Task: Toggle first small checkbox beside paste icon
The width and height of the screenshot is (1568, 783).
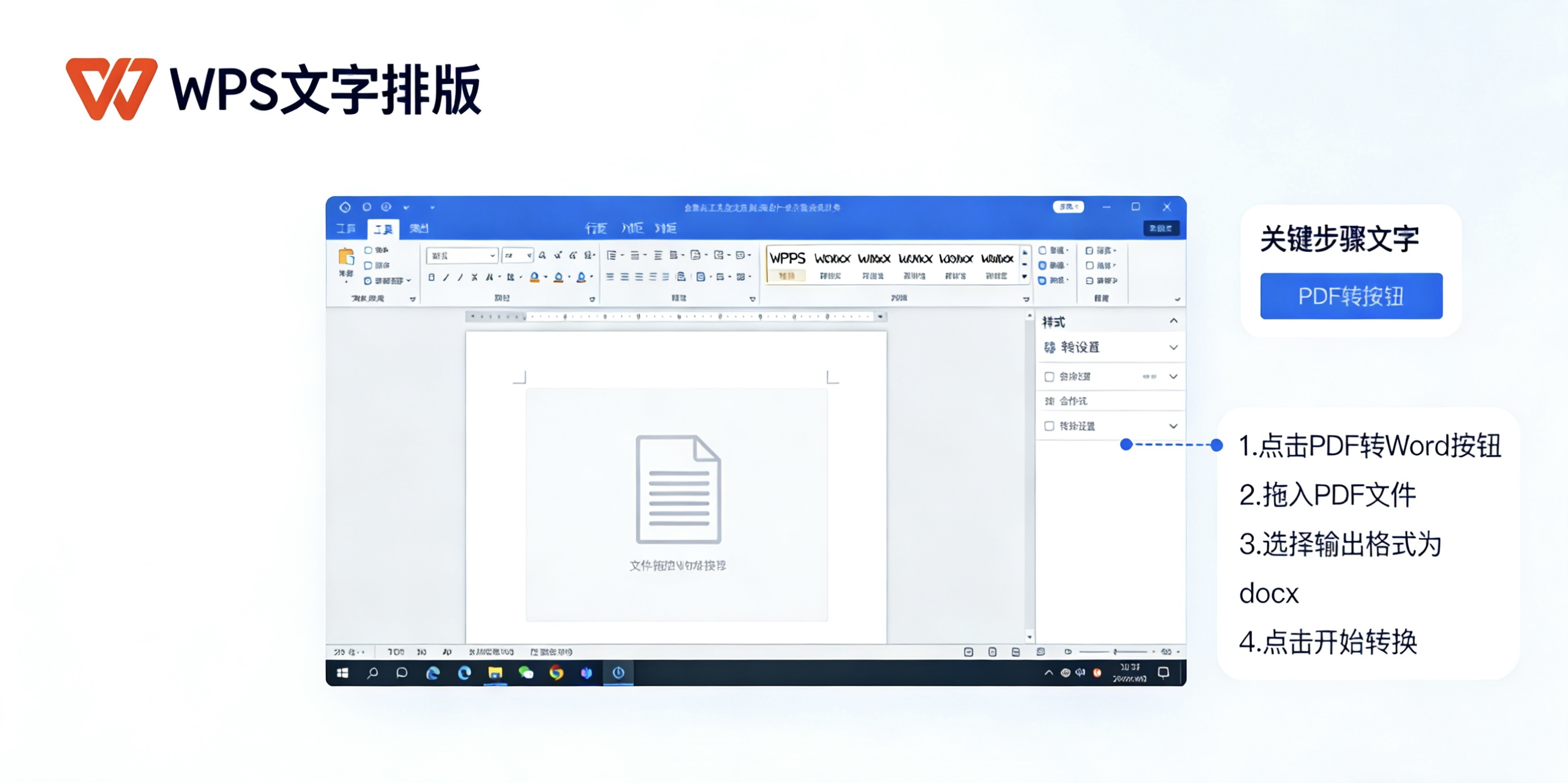Action: point(367,250)
